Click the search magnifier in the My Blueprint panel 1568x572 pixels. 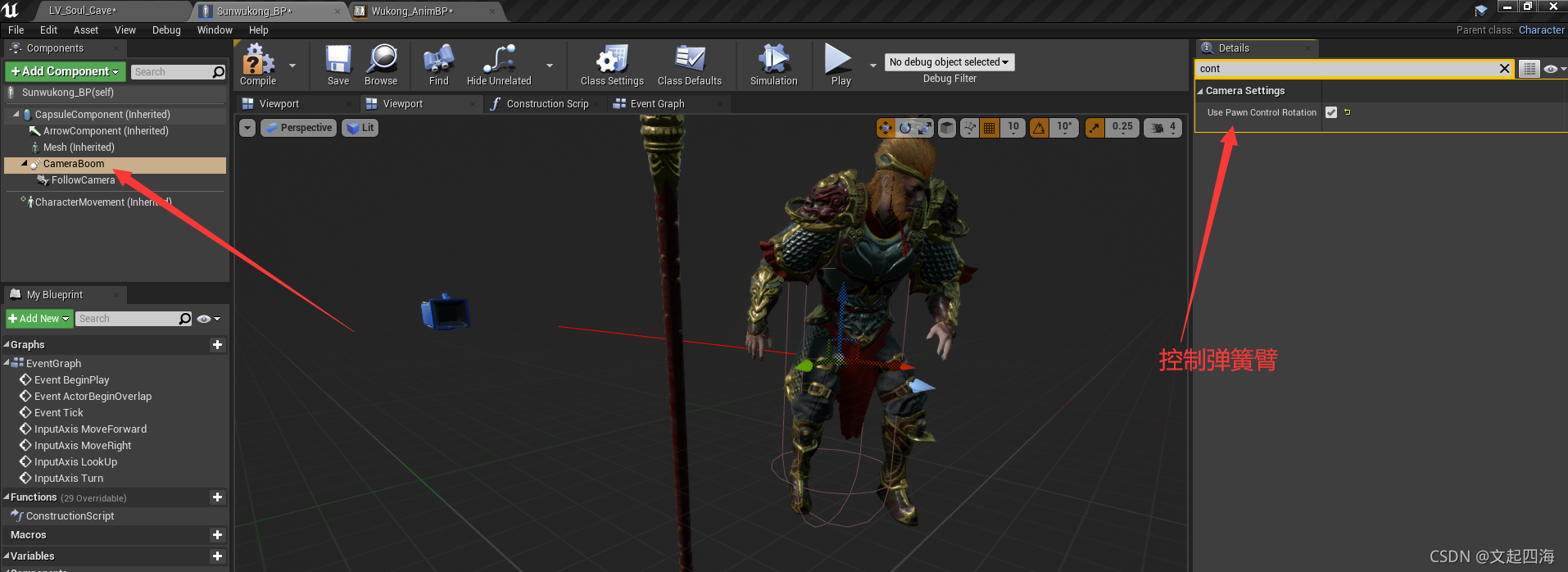185,319
